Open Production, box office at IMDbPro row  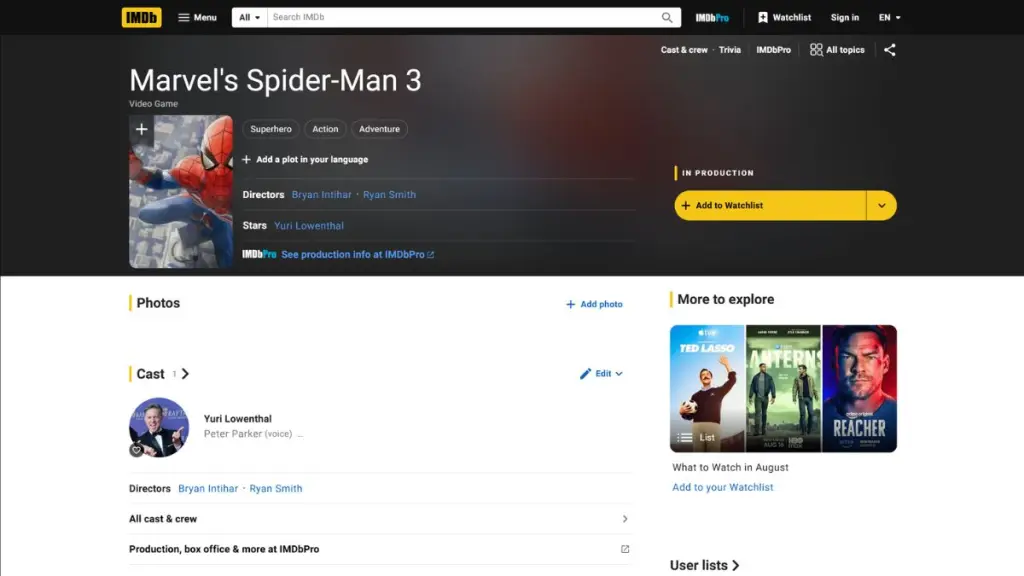click(x=380, y=549)
